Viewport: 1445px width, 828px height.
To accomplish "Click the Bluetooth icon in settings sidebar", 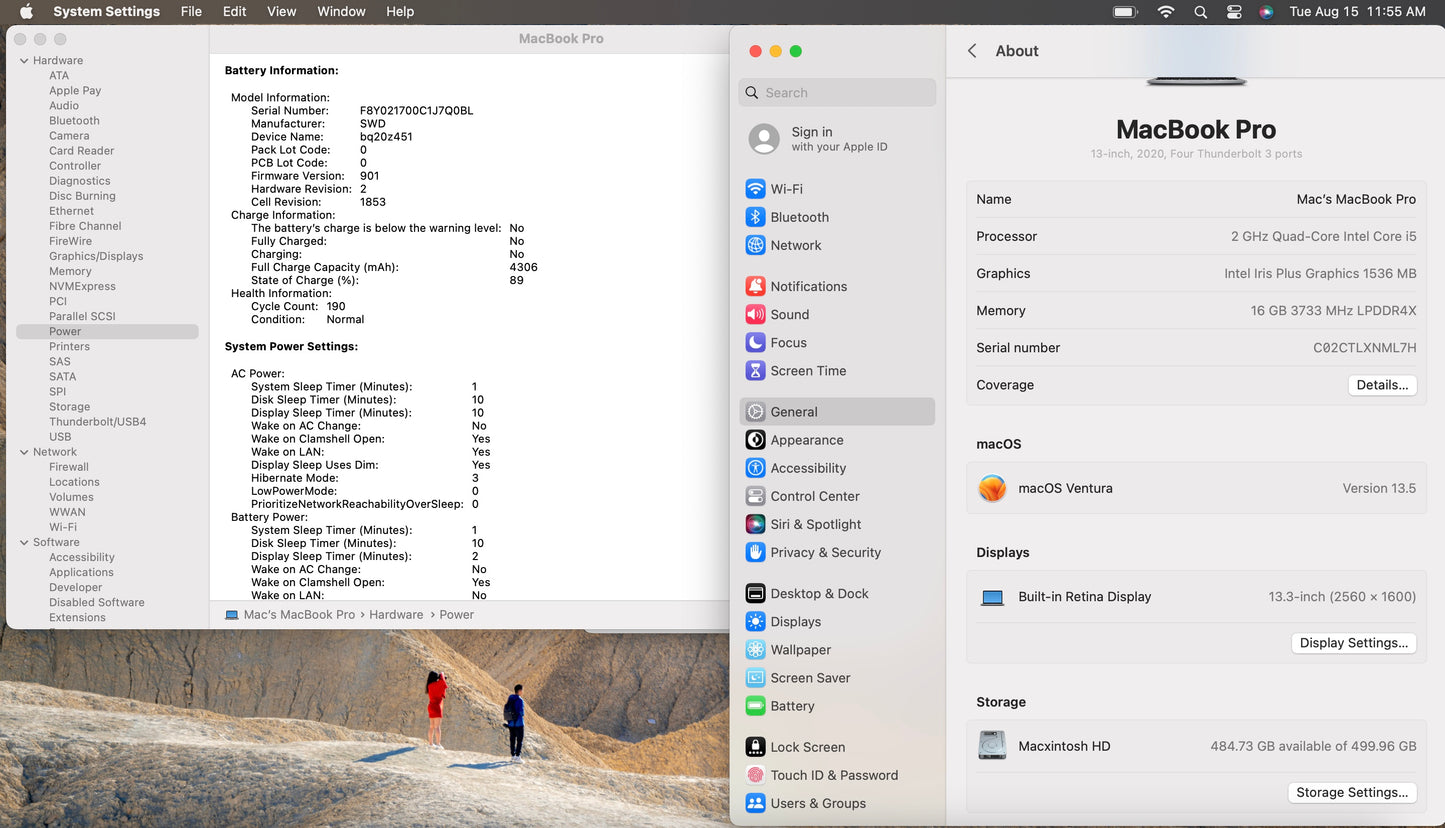I will click(755, 217).
